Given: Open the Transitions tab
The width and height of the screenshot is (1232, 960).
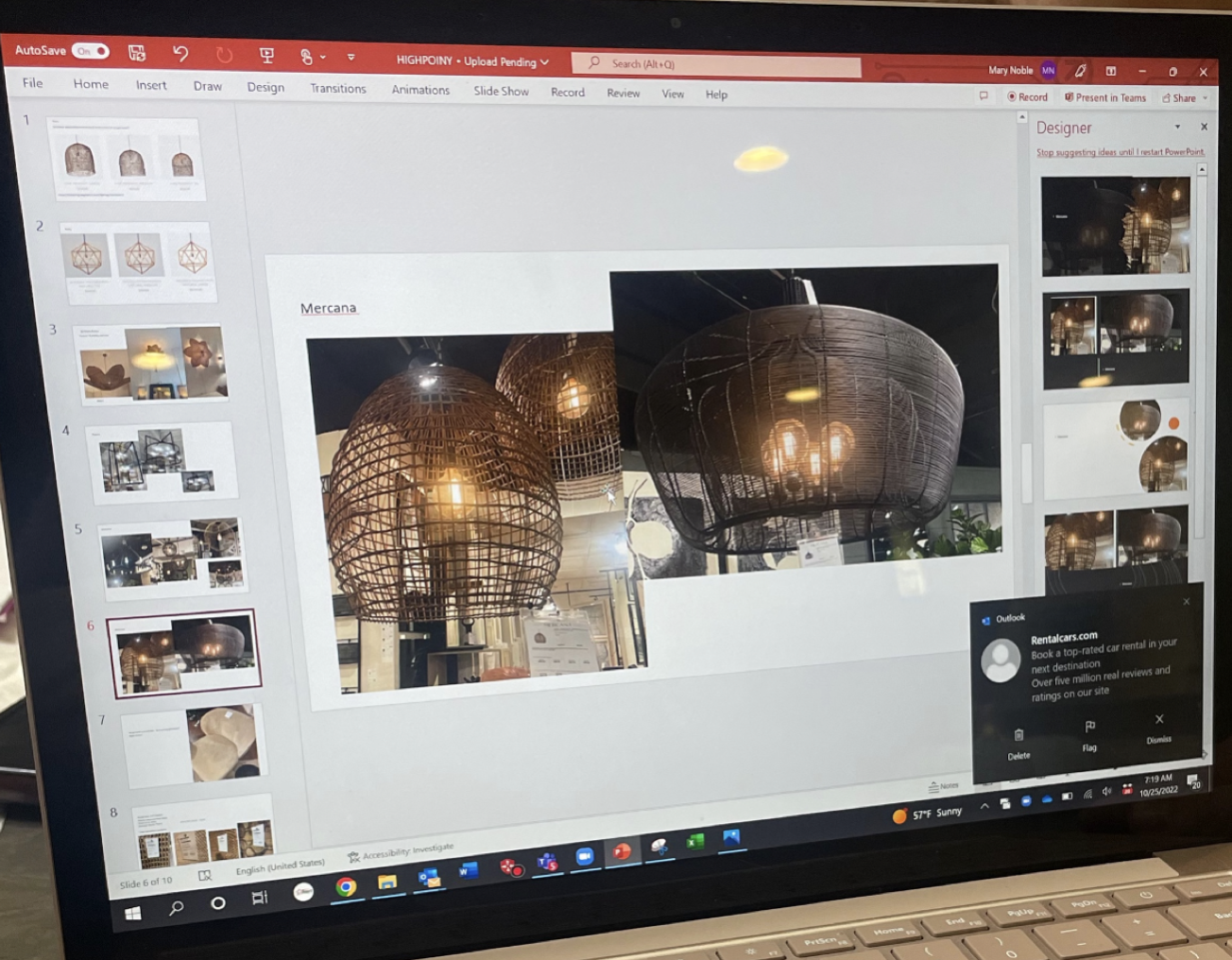Looking at the screenshot, I should 338,88.
